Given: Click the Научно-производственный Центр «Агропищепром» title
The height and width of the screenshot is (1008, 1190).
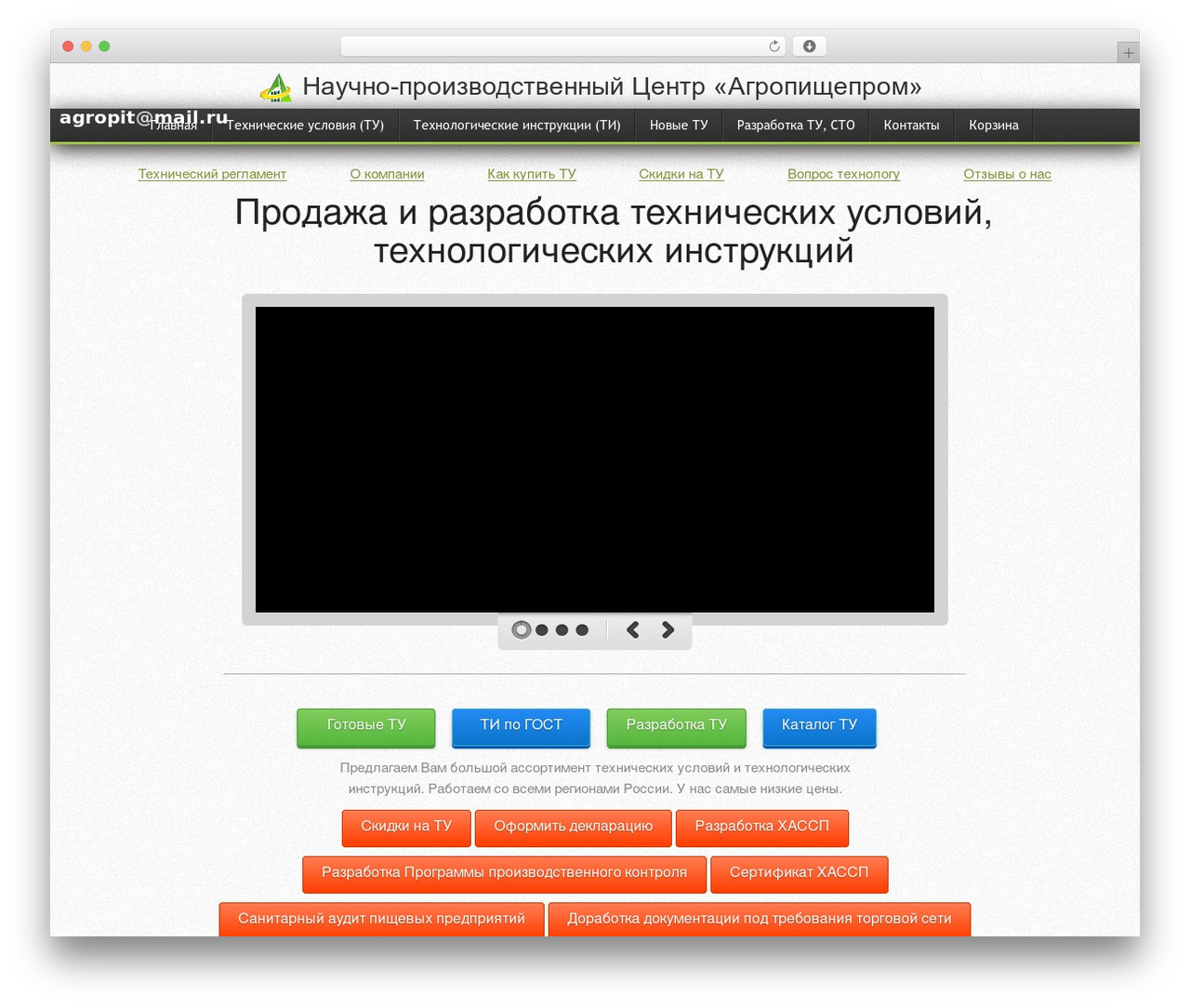Looking at the screenshot, I should pos(613,86).
